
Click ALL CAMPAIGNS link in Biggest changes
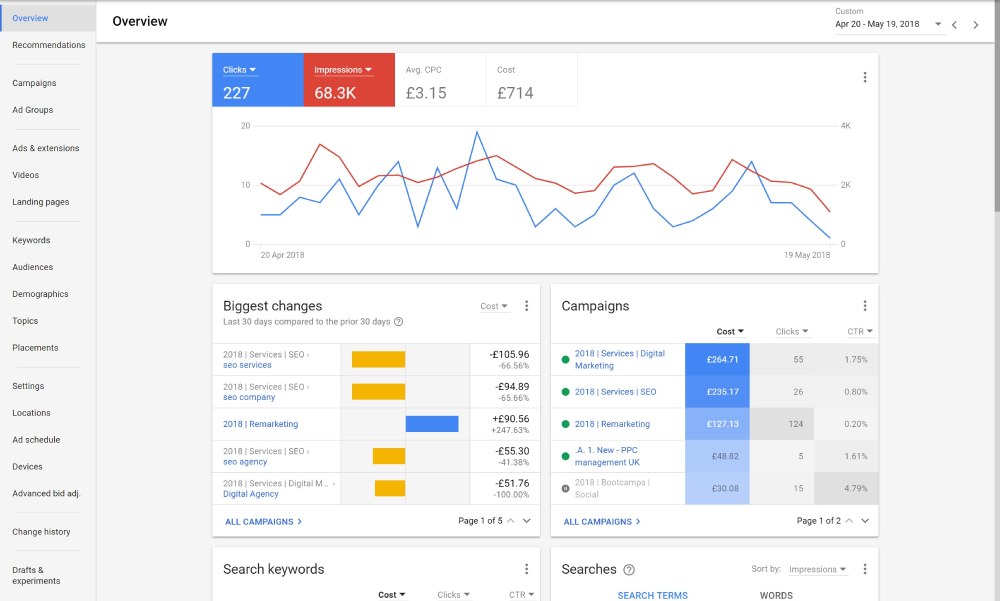263,522
